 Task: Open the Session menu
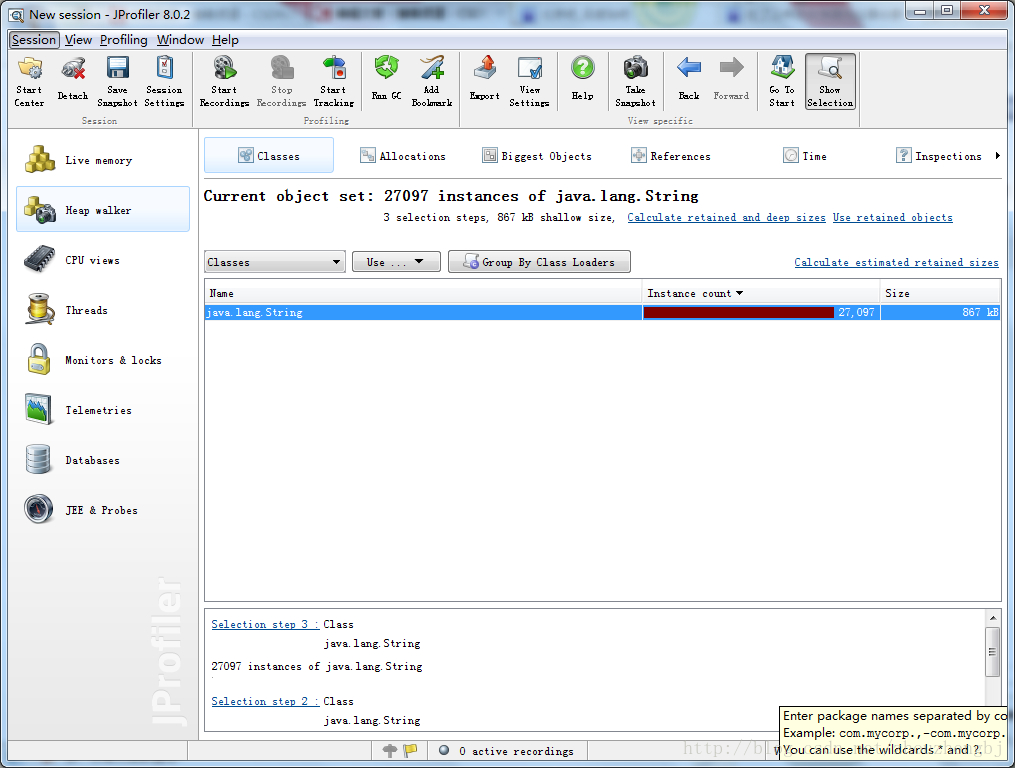(x=34, y=40)
